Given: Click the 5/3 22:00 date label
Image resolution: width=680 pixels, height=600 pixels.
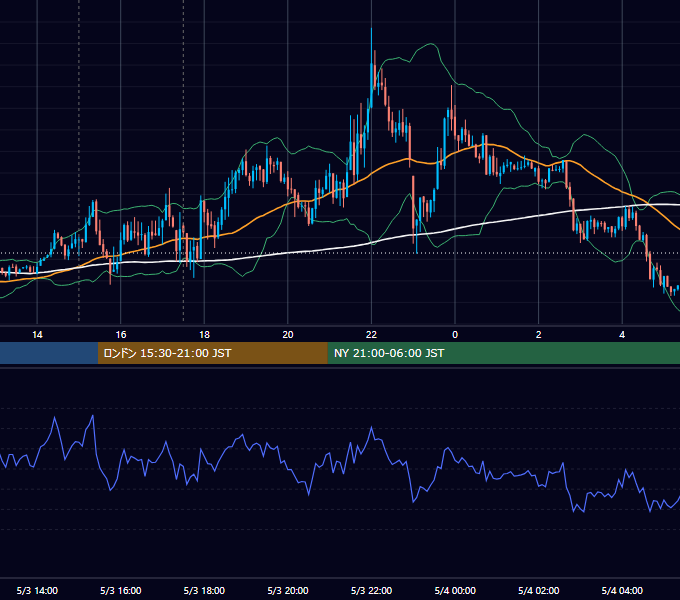Looking at the screenshot, I should coord(371,590).
